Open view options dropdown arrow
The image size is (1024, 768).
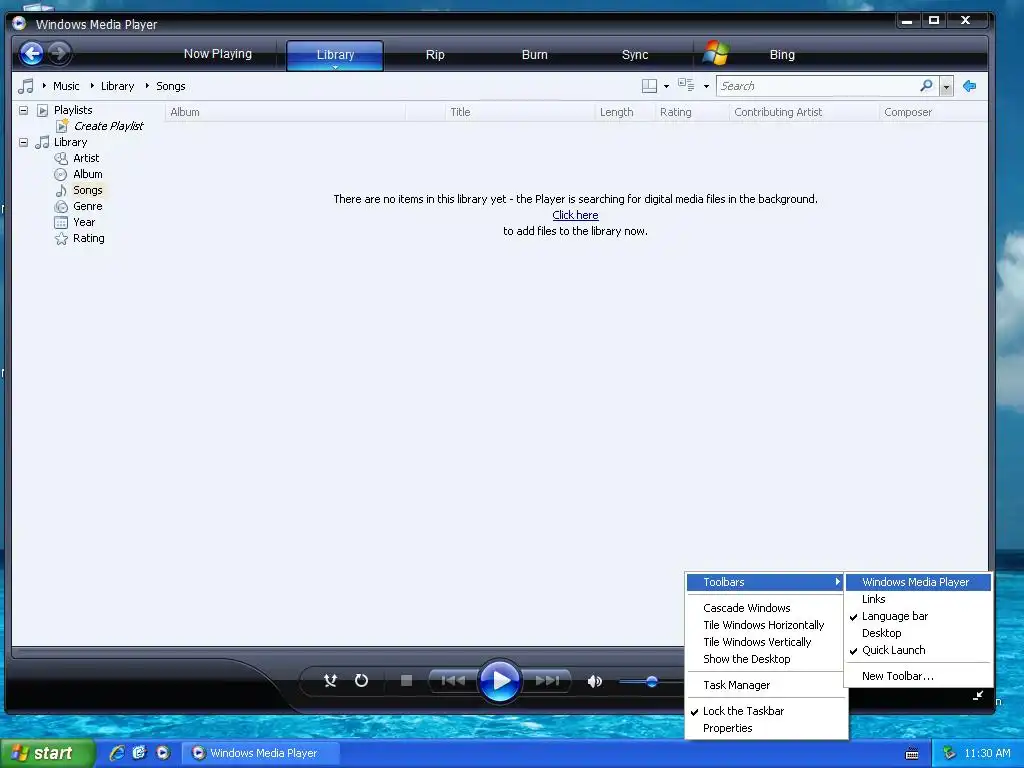tap(706, 86)
